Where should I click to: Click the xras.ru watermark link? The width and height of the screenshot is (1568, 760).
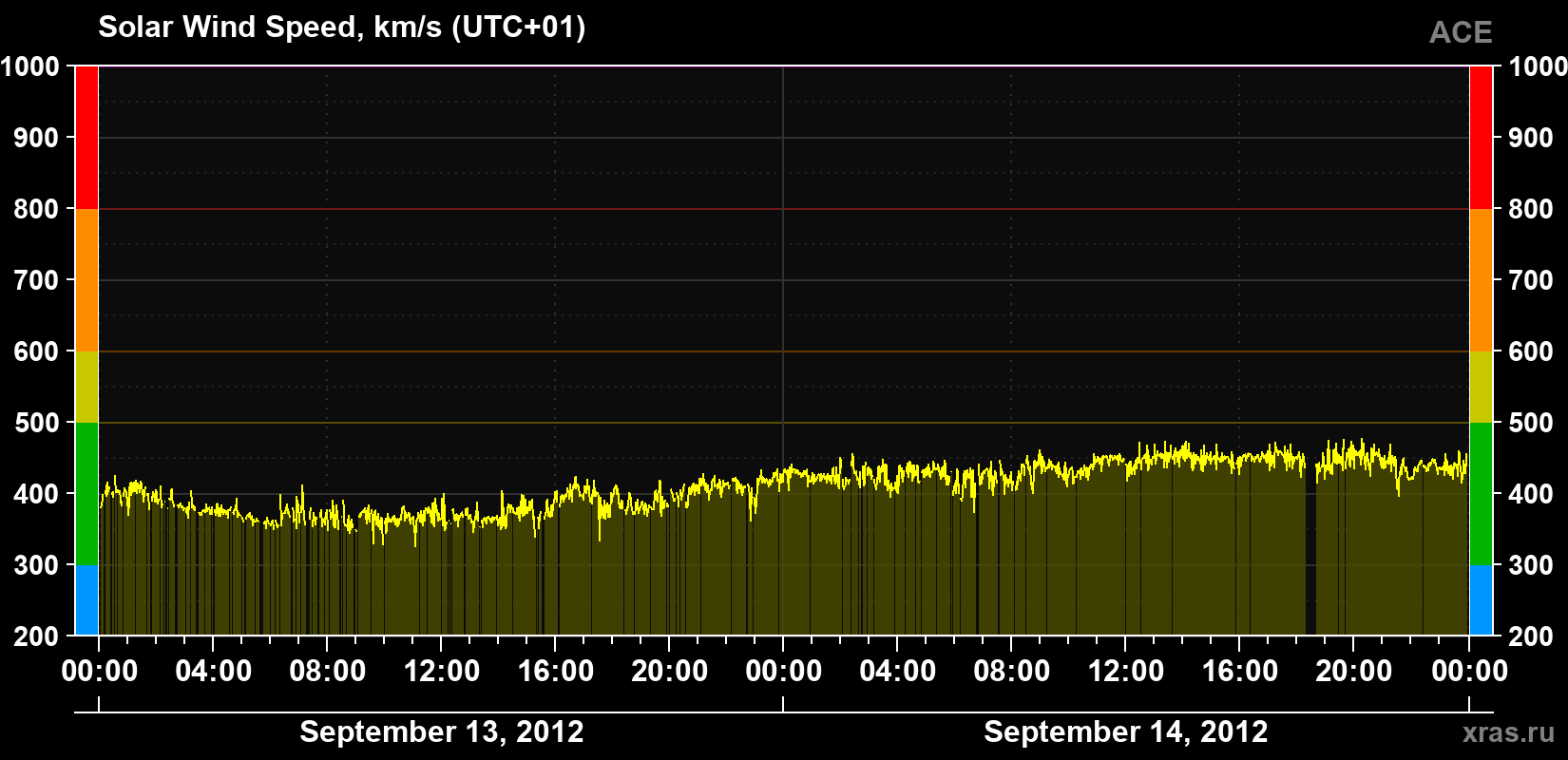point(1508,732)
